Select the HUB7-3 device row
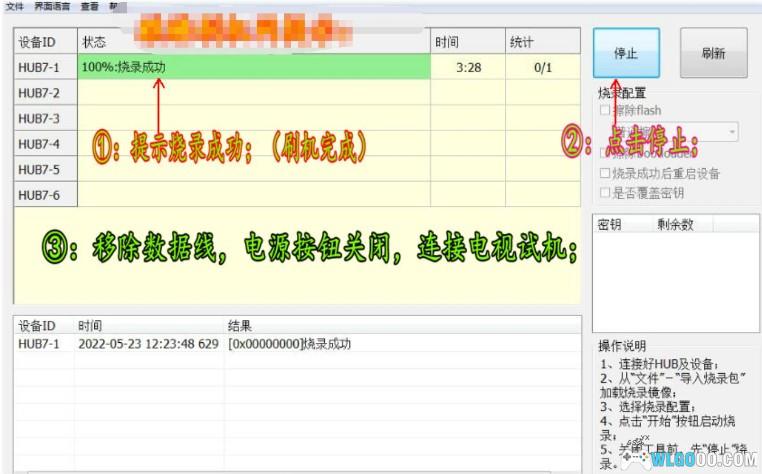762x474 pixels. tap(297, 118)
